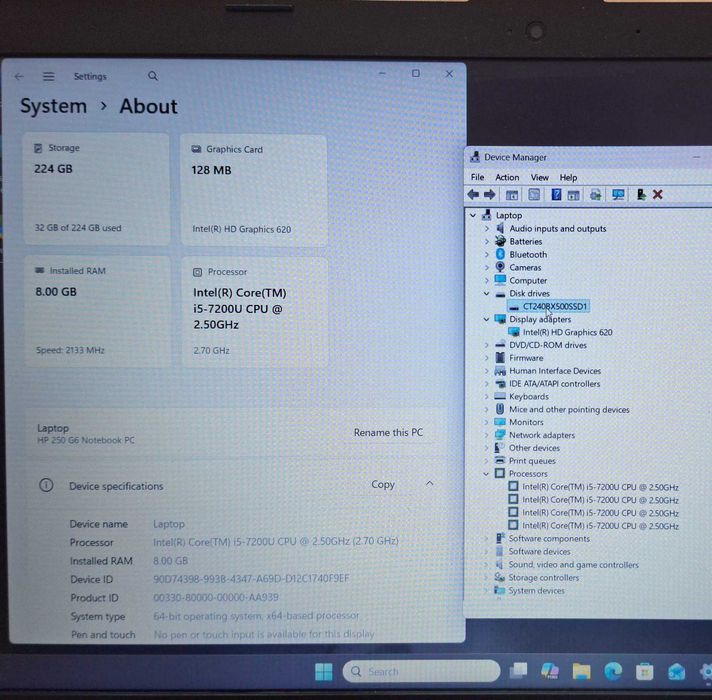Open the Copilot icon on taskbar
Image resolution: width=712 pixels, height=700 pixels.
(550, 671)
